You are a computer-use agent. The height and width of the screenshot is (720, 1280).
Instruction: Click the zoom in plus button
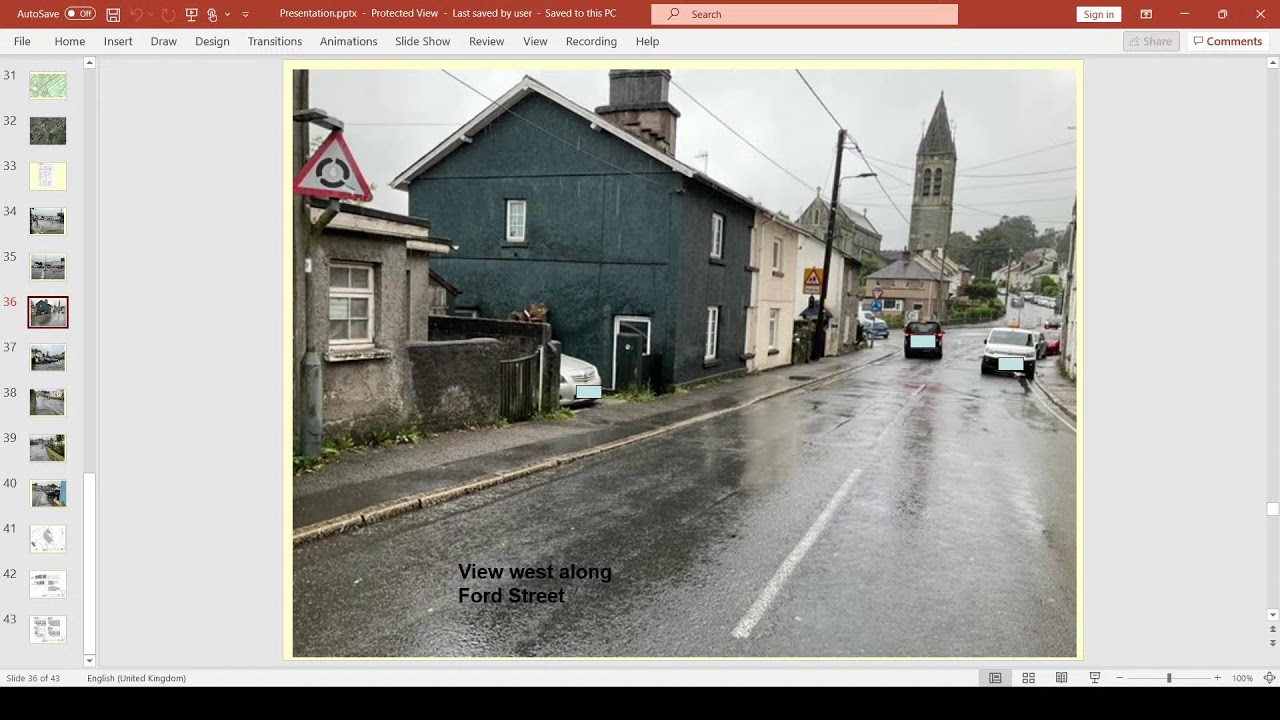(x=1217, y=678)
